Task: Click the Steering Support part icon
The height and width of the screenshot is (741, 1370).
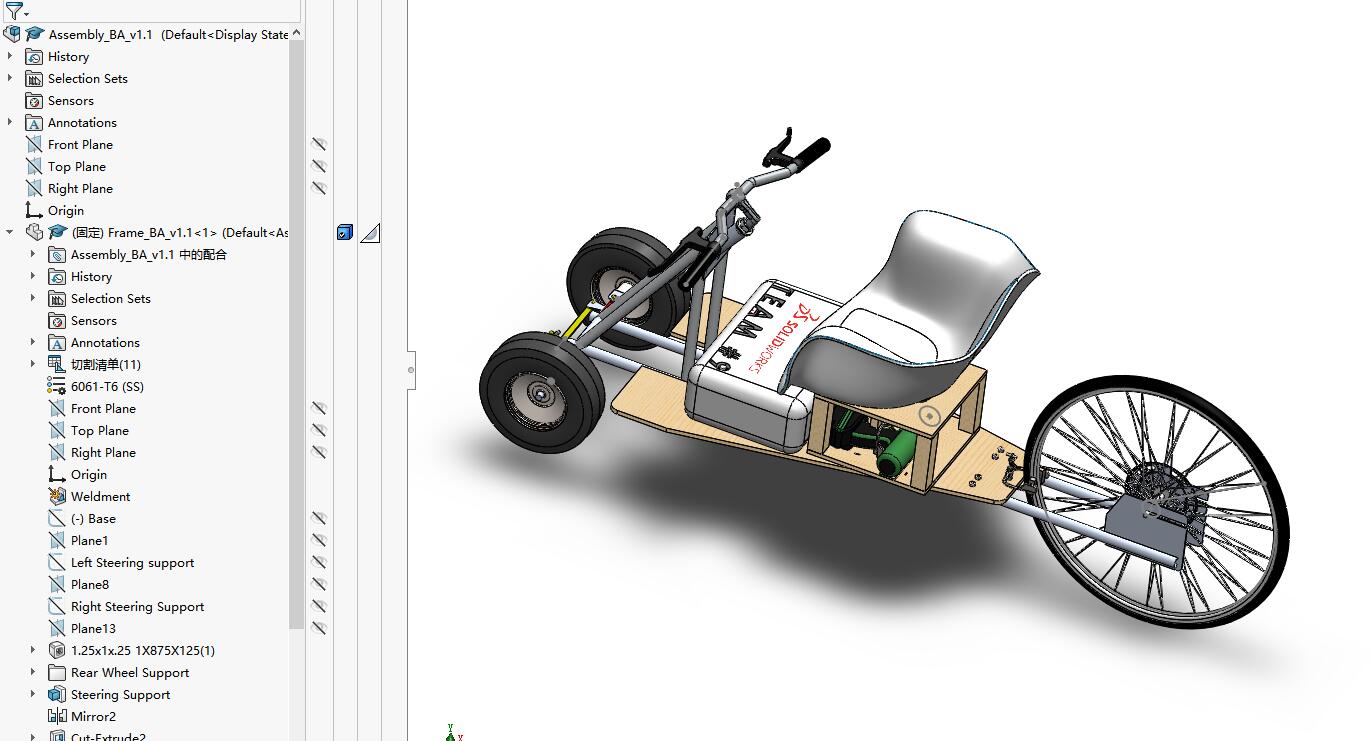Action: [x=57, y=694]
